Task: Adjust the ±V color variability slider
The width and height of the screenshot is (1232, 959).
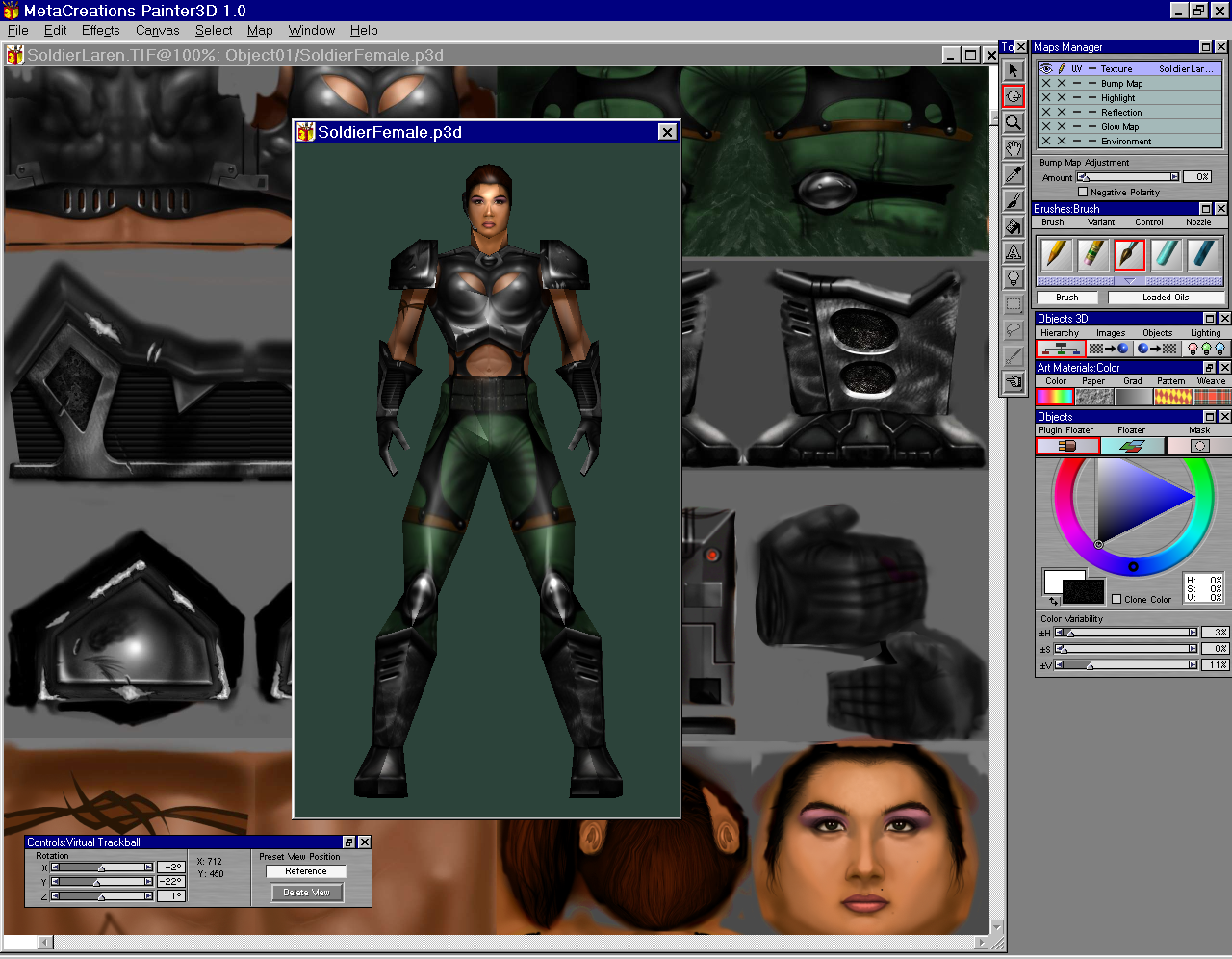Action: point(1126,665)
